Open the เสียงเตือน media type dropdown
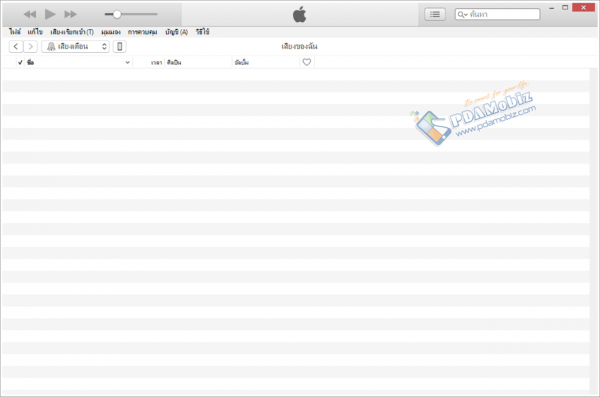The image size is (600, 397). [75, 46]
